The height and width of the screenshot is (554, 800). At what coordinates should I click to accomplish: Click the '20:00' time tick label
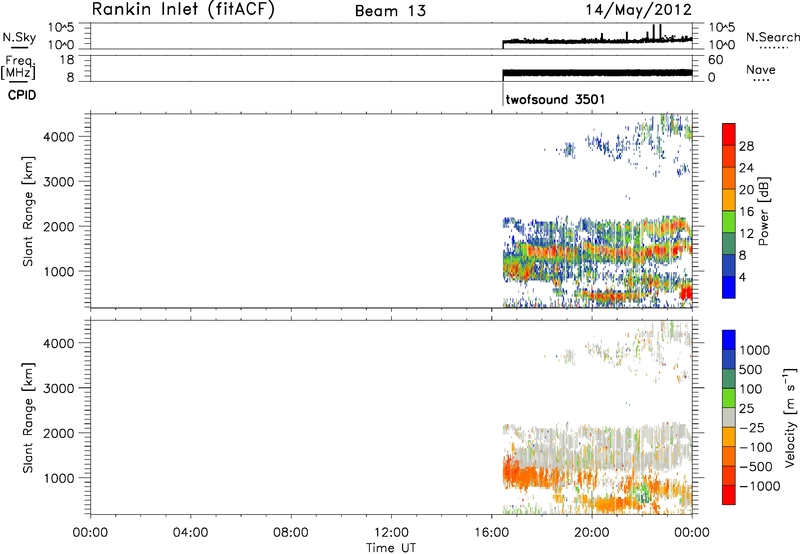tap(592, 533)
